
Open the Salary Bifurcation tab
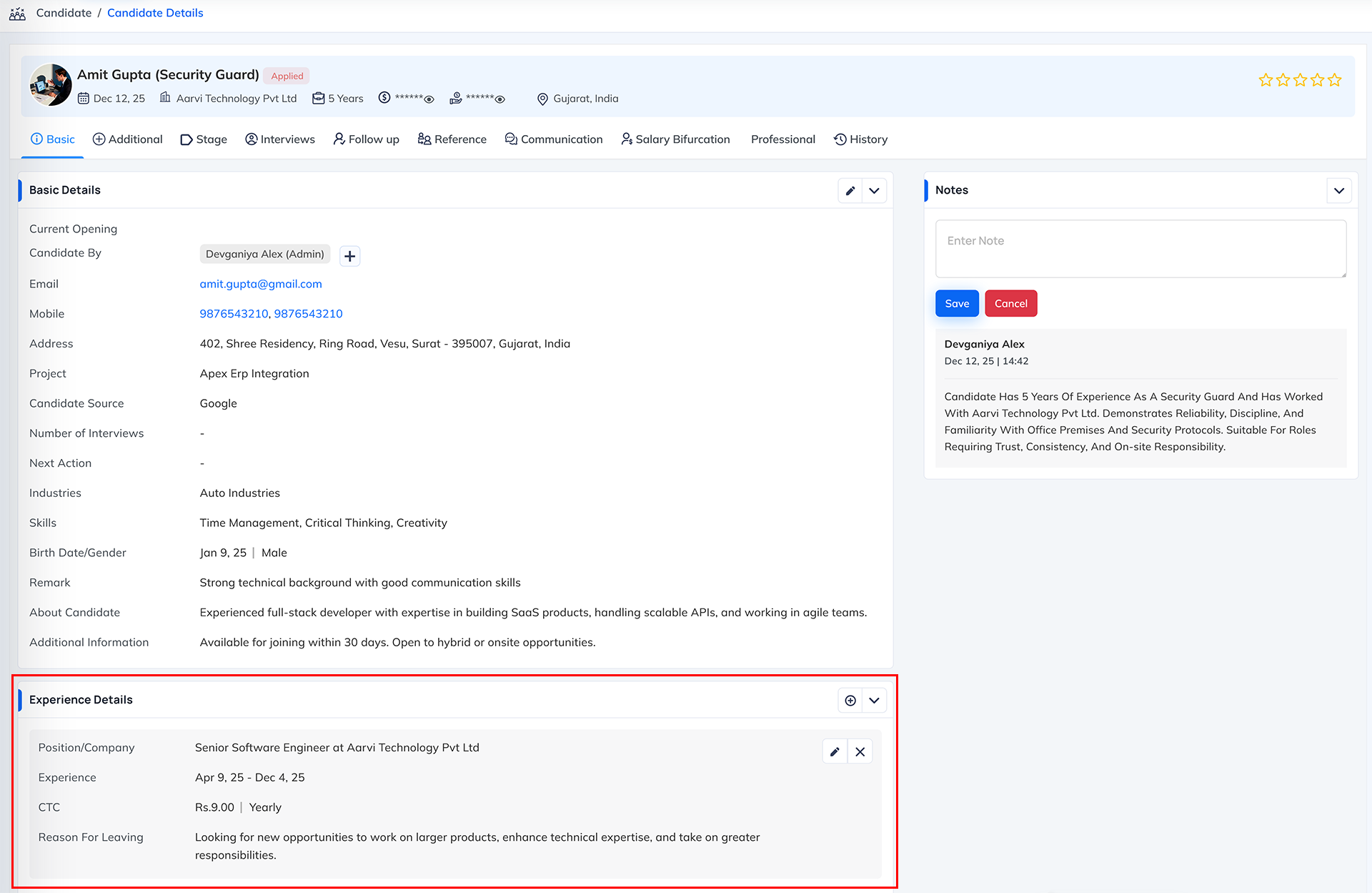(675, 139)
